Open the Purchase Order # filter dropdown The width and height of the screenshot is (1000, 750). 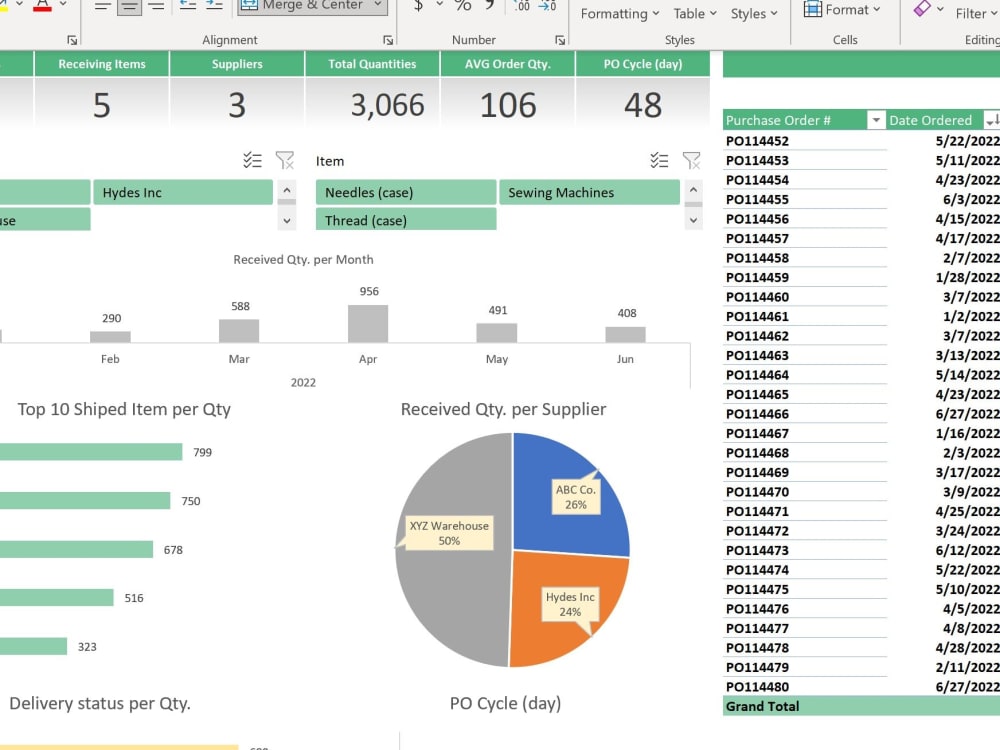point(877,120)
